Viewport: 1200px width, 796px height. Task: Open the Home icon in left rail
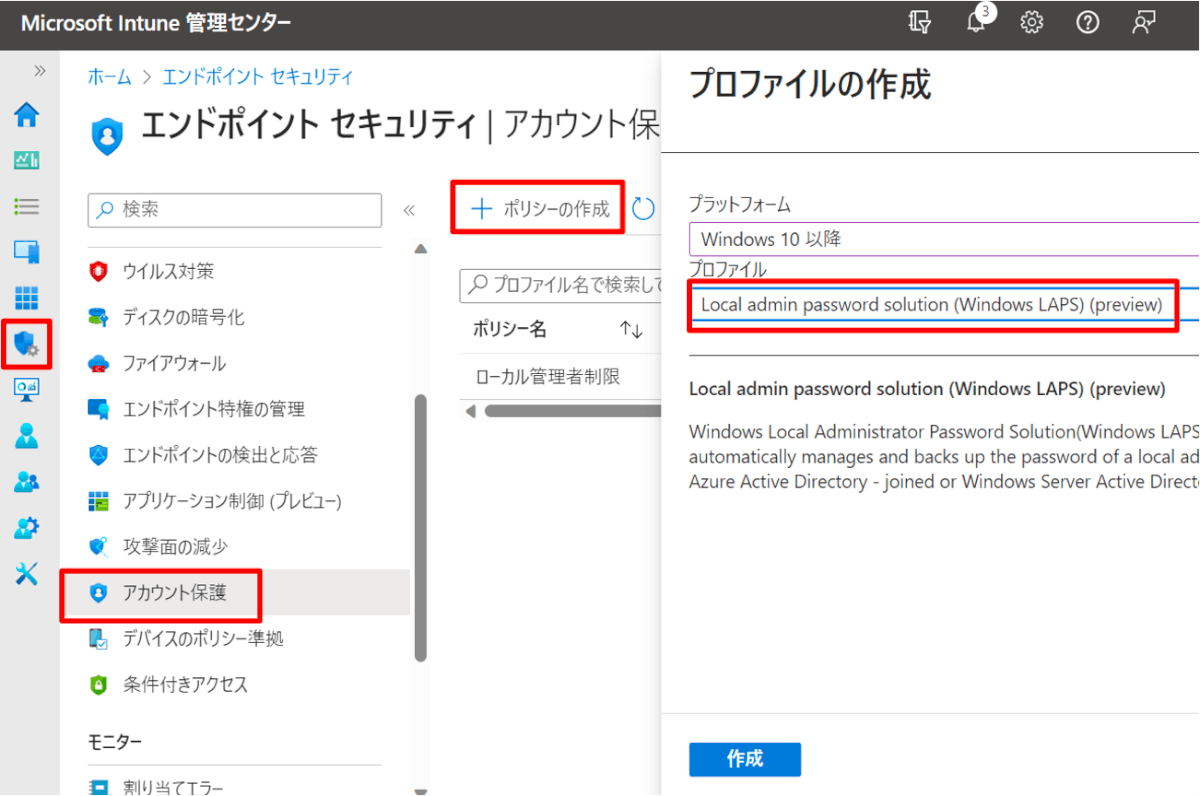[x=27, y=115]
